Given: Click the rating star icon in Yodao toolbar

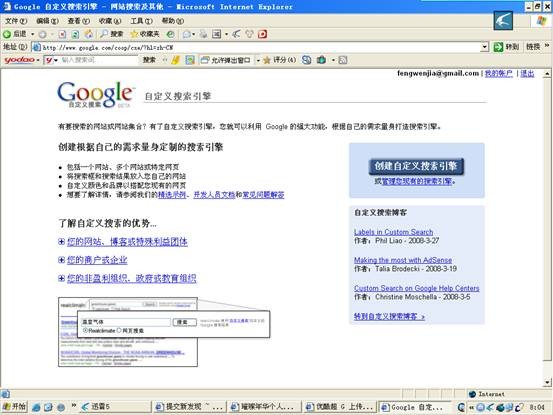Looking at the screenshot, I should click(x=267, y=60).
